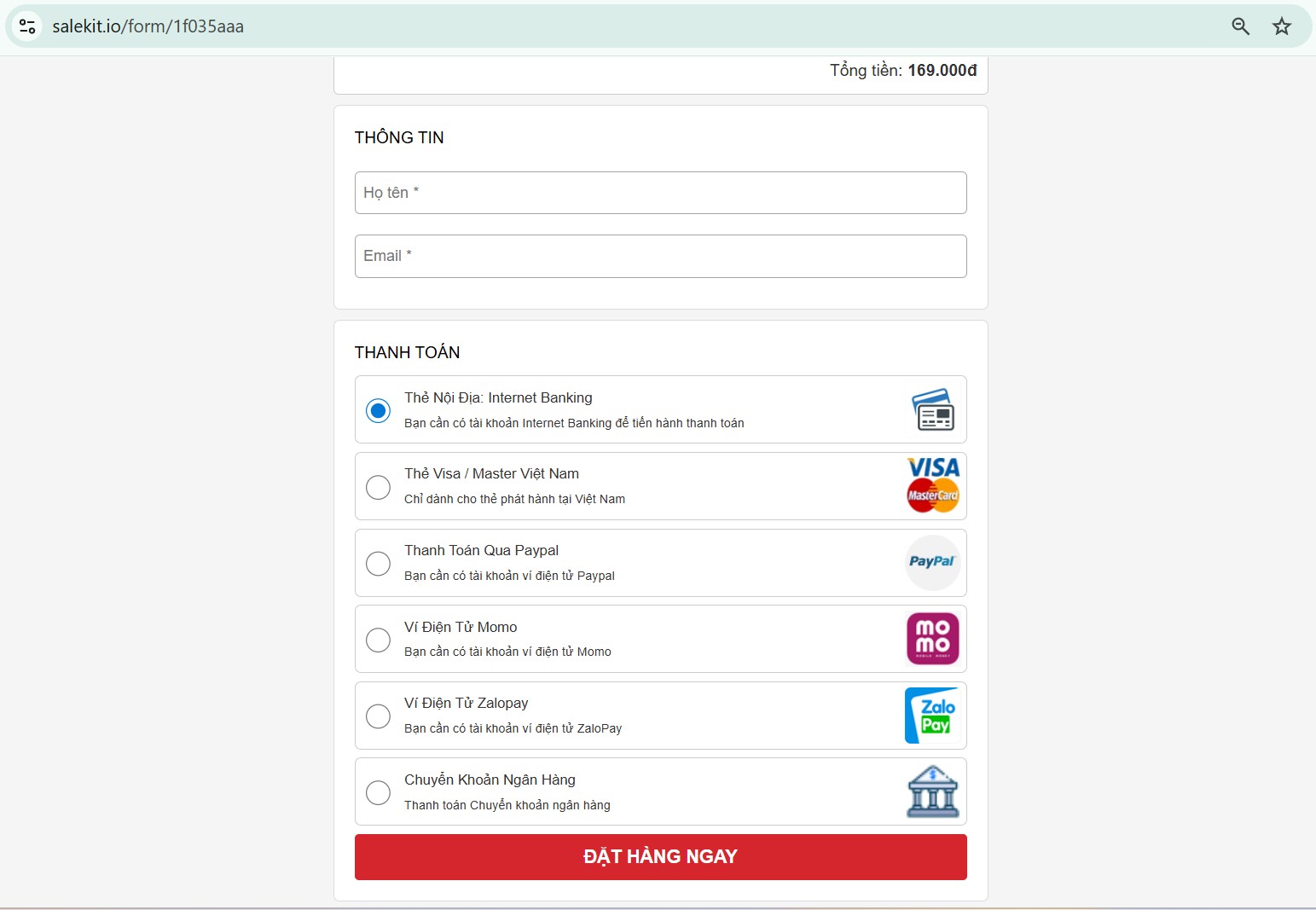Click the Internet Banking card icon

(932, 410)
